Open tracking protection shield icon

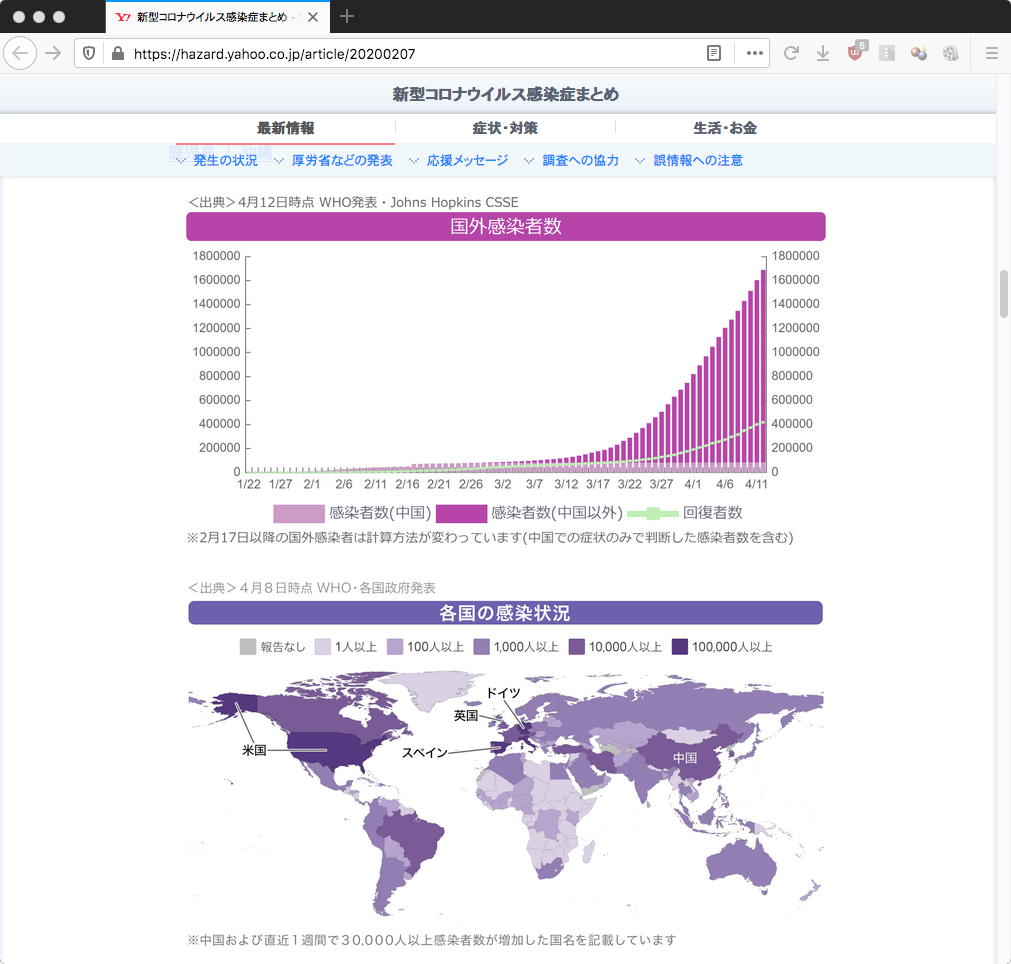(90, 53)
